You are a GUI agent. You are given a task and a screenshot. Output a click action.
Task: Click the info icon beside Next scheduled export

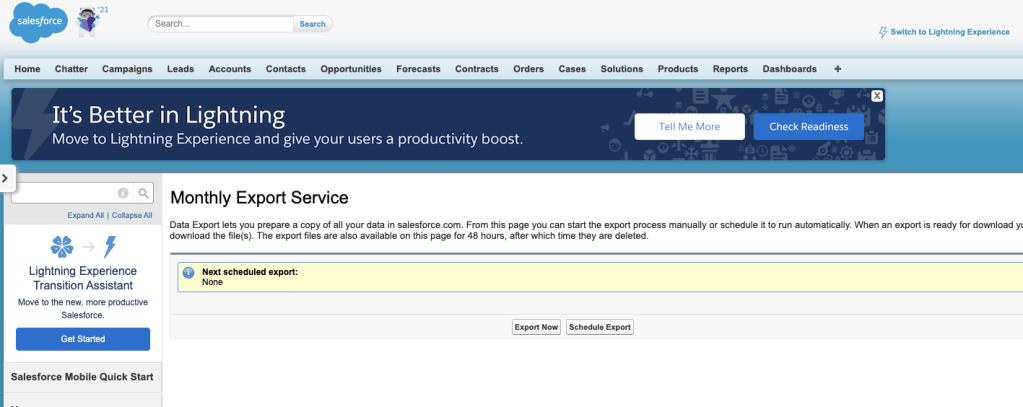(x=188, y=272)
